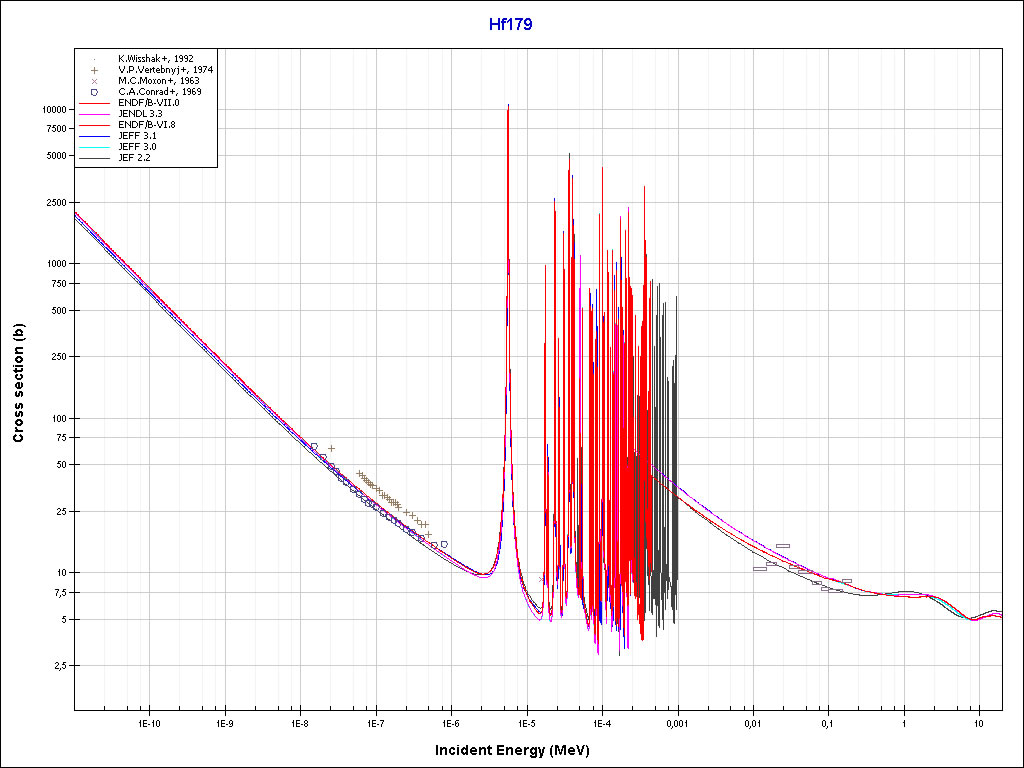The image size is (1024, 768).
Task: Select the ENDF/B-VII.0 legend label
Action: (148, 103)
